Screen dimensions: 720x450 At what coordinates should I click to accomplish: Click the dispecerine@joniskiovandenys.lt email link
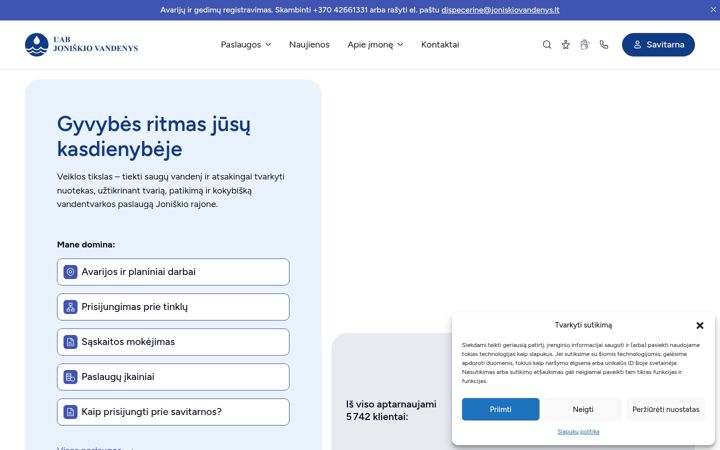(x=500, y=10)
